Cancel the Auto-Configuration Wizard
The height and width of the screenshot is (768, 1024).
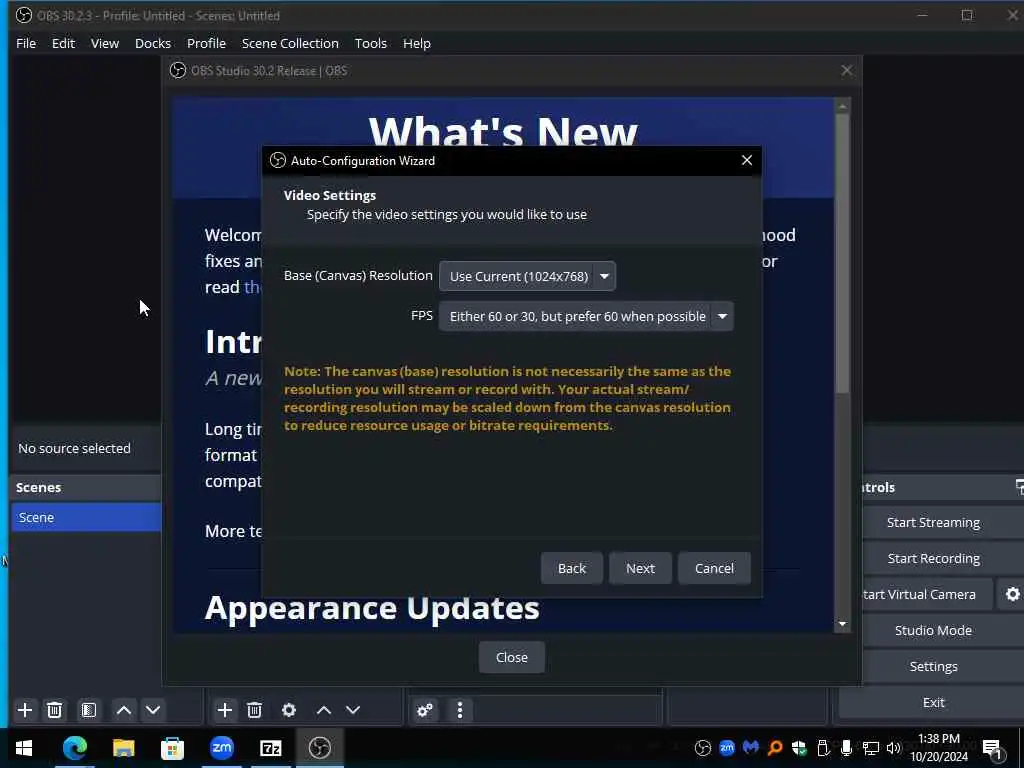click(x=714, y=568)
